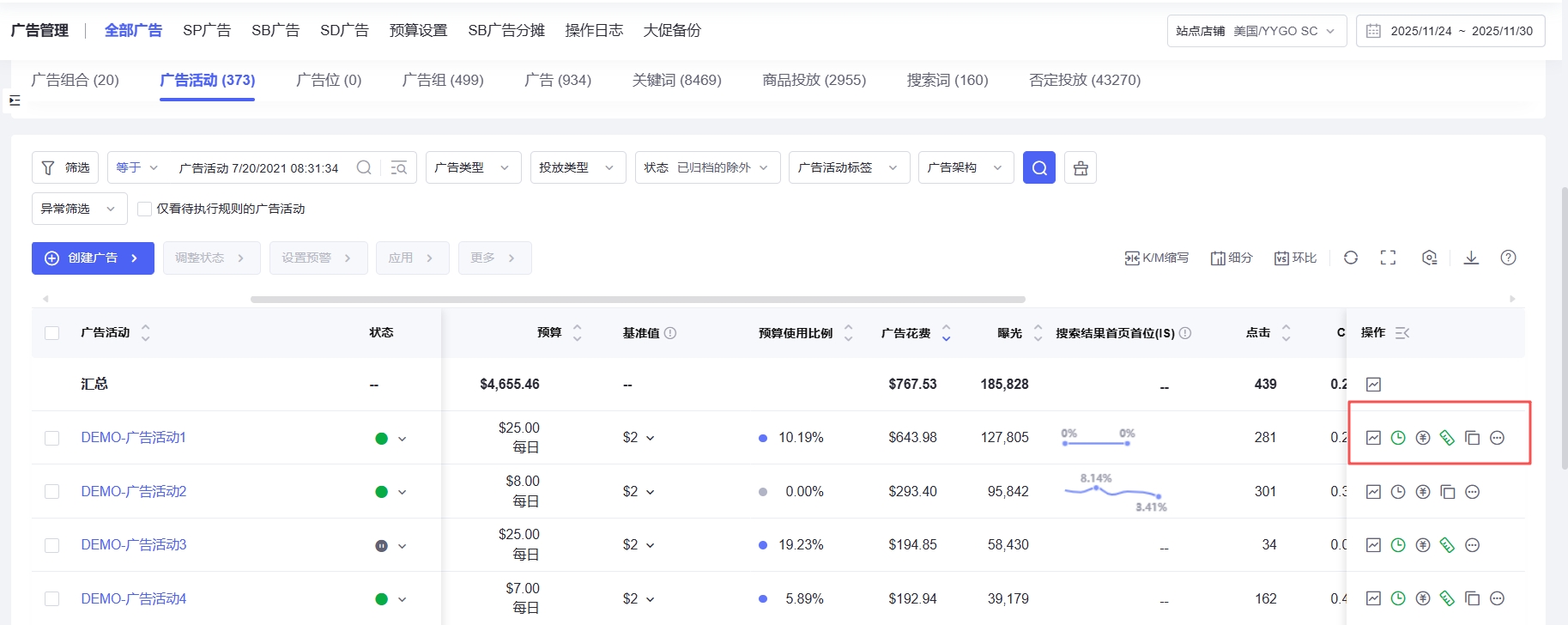
Task: Copy DEMO-广告活动1 using duplicate icon
Action: (1472, 438)
